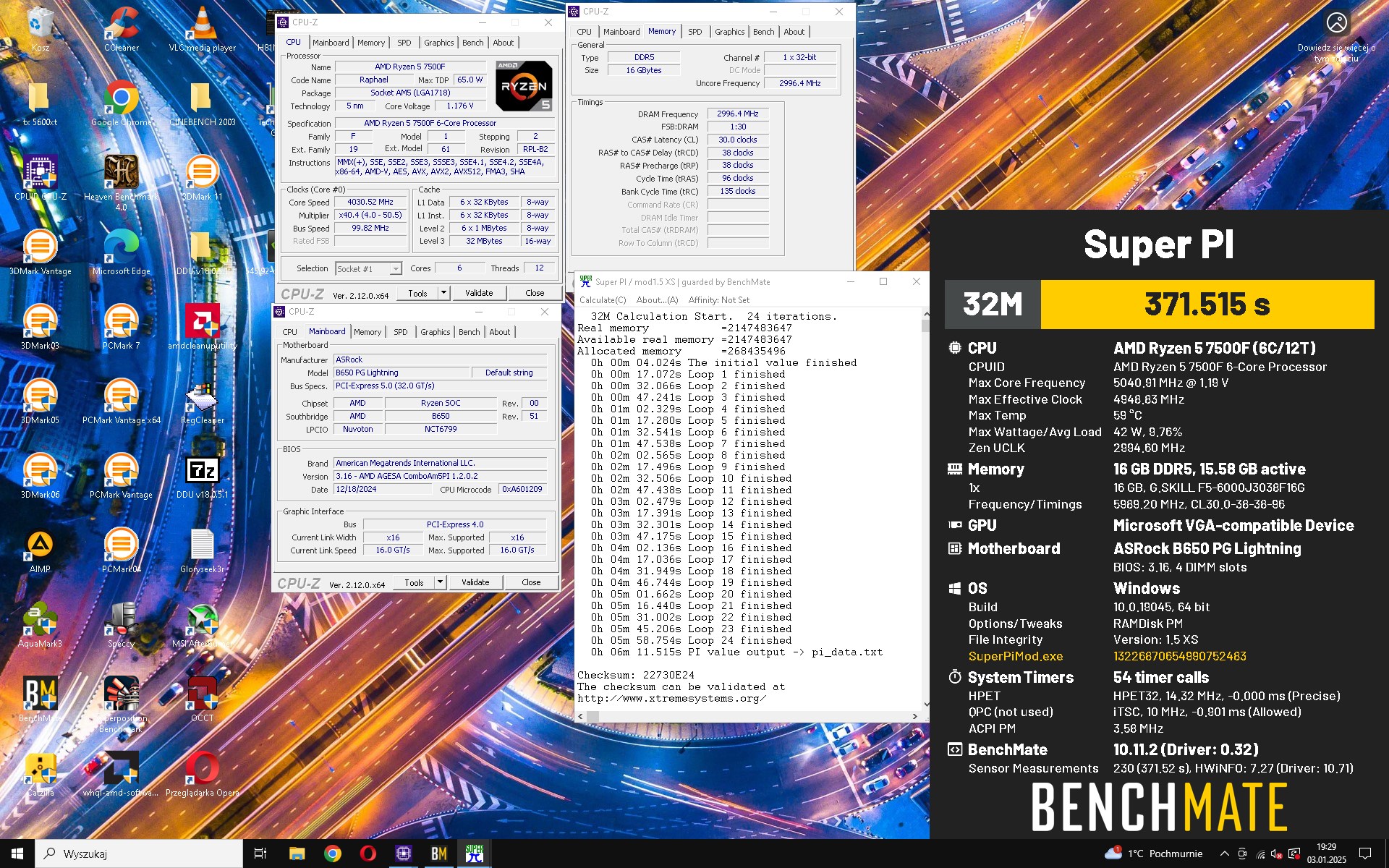Switch to Super PI in the taskbar
The image size is (1389, 868).
pyautogui.click(x=475, y=854)
